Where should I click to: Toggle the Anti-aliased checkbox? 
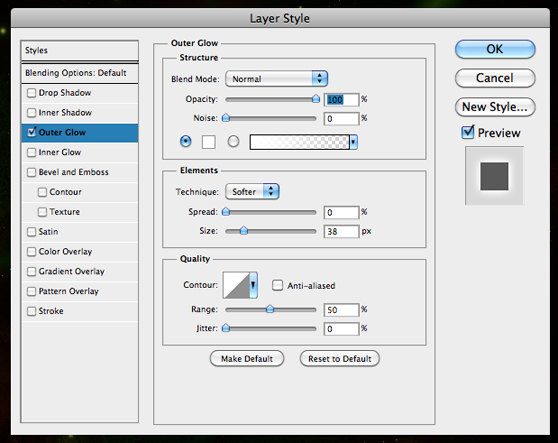(277, 285)
